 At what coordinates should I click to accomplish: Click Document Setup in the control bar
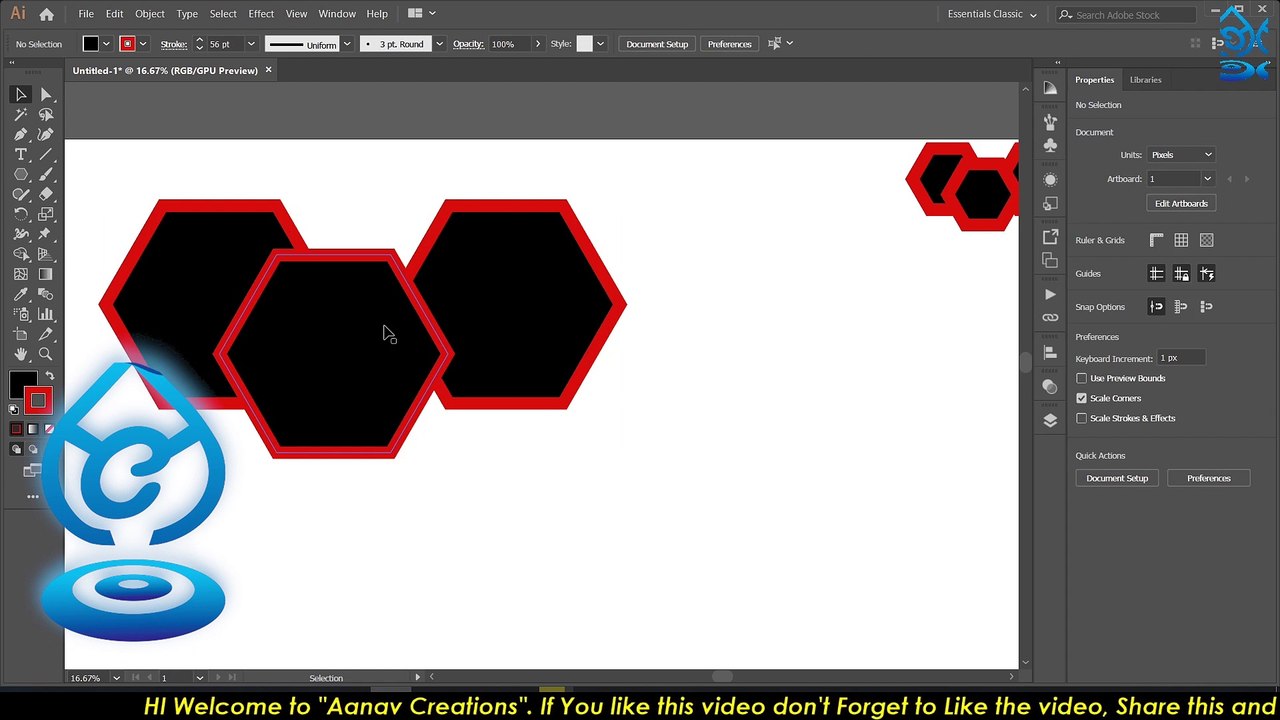(x=657, y=44)
